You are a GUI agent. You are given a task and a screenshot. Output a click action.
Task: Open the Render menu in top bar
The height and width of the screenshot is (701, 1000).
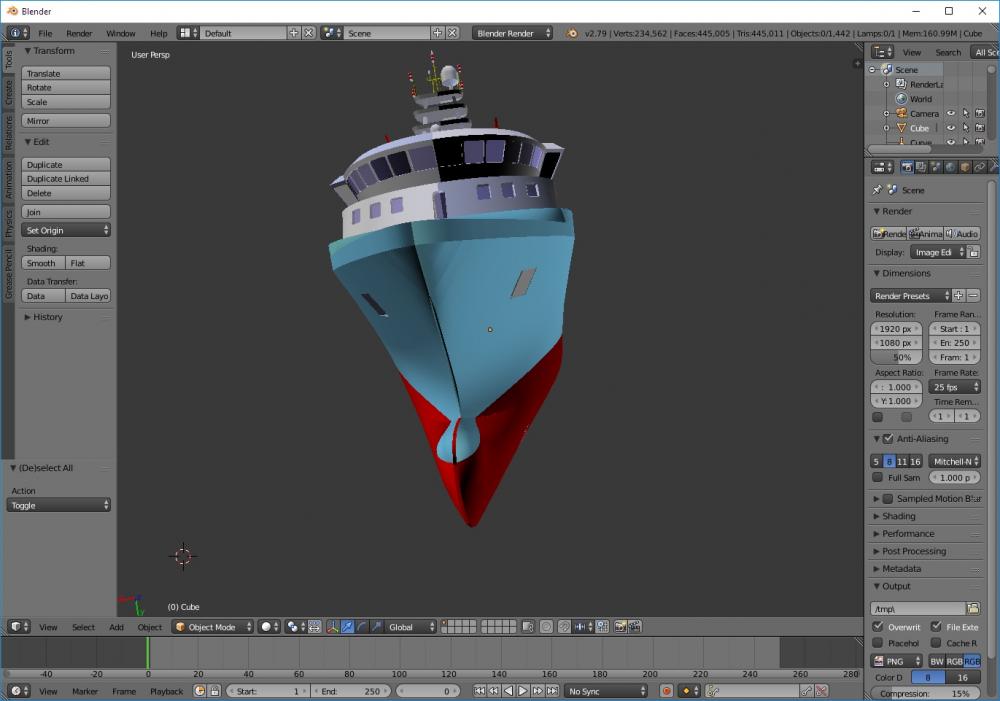click(x=79, y=33)
